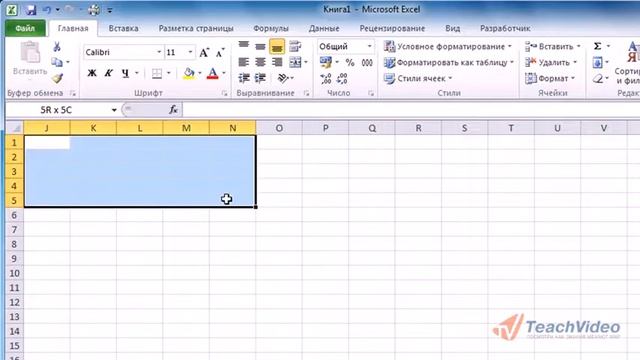The height and width of the screenshot is (360, 640).
Task: Open the fill color dropdown arrow
Action: click(200, 73)
